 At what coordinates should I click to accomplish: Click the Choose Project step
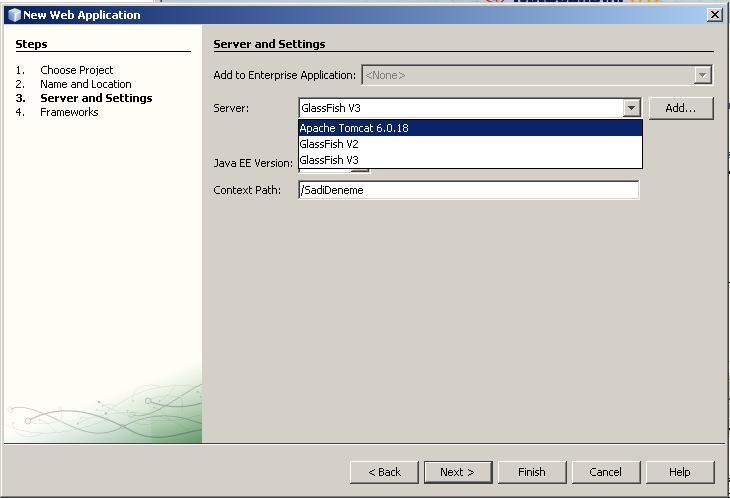pos(77,70)
